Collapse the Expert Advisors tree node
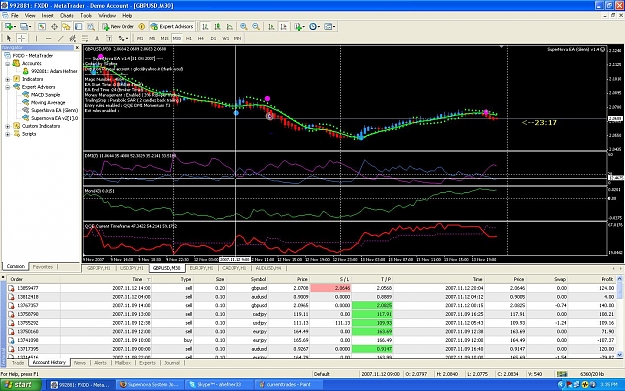Viewport: 625px width, 391px height. coord(8,87)
